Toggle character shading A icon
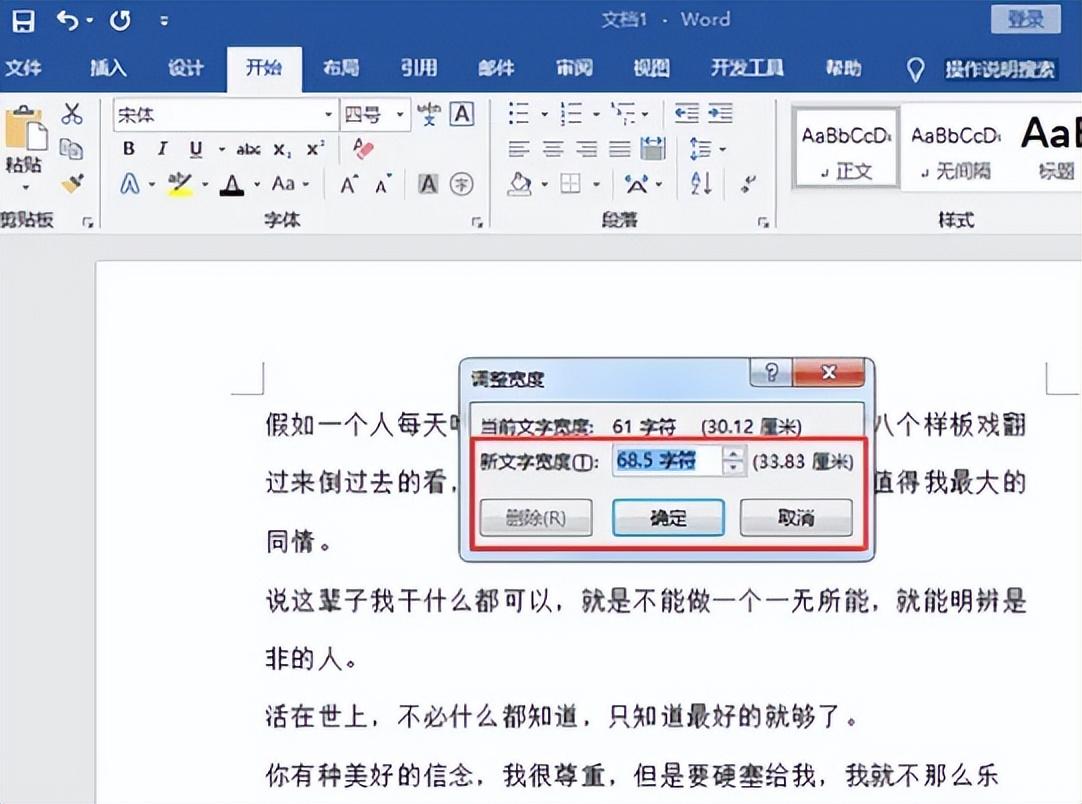 click(x=428, y=184)
